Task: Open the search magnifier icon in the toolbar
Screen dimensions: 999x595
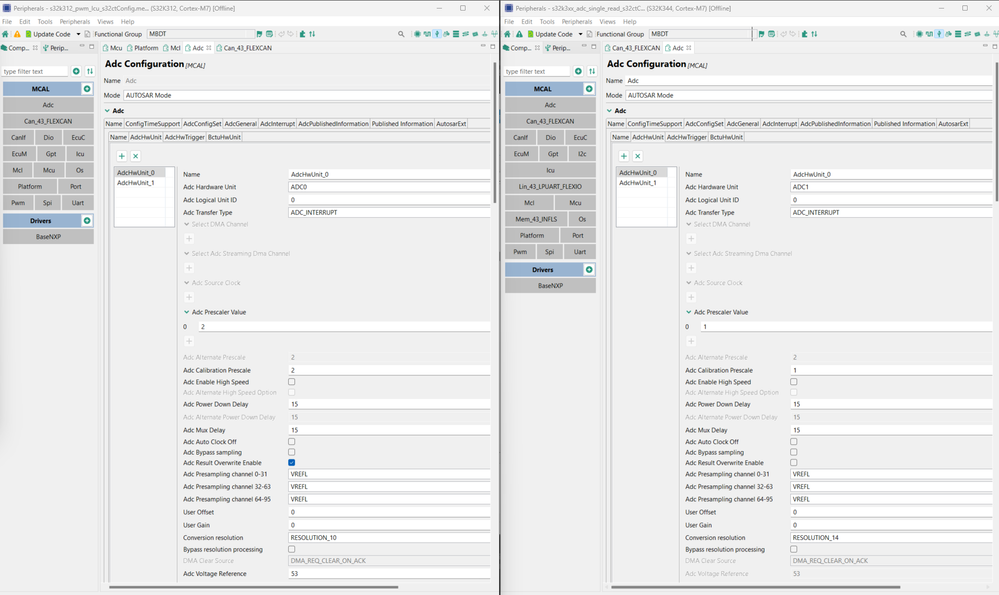Action: coord(402,32)
